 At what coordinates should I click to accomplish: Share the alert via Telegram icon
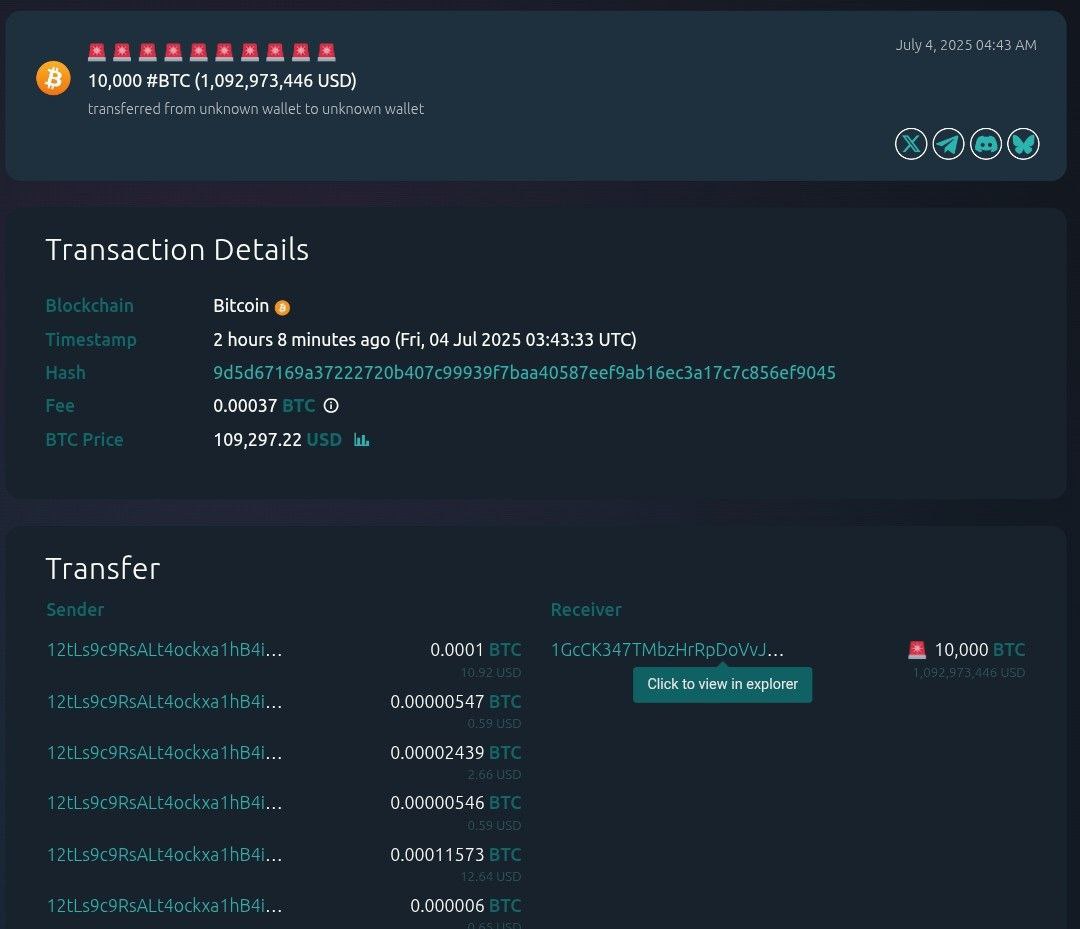948,144
